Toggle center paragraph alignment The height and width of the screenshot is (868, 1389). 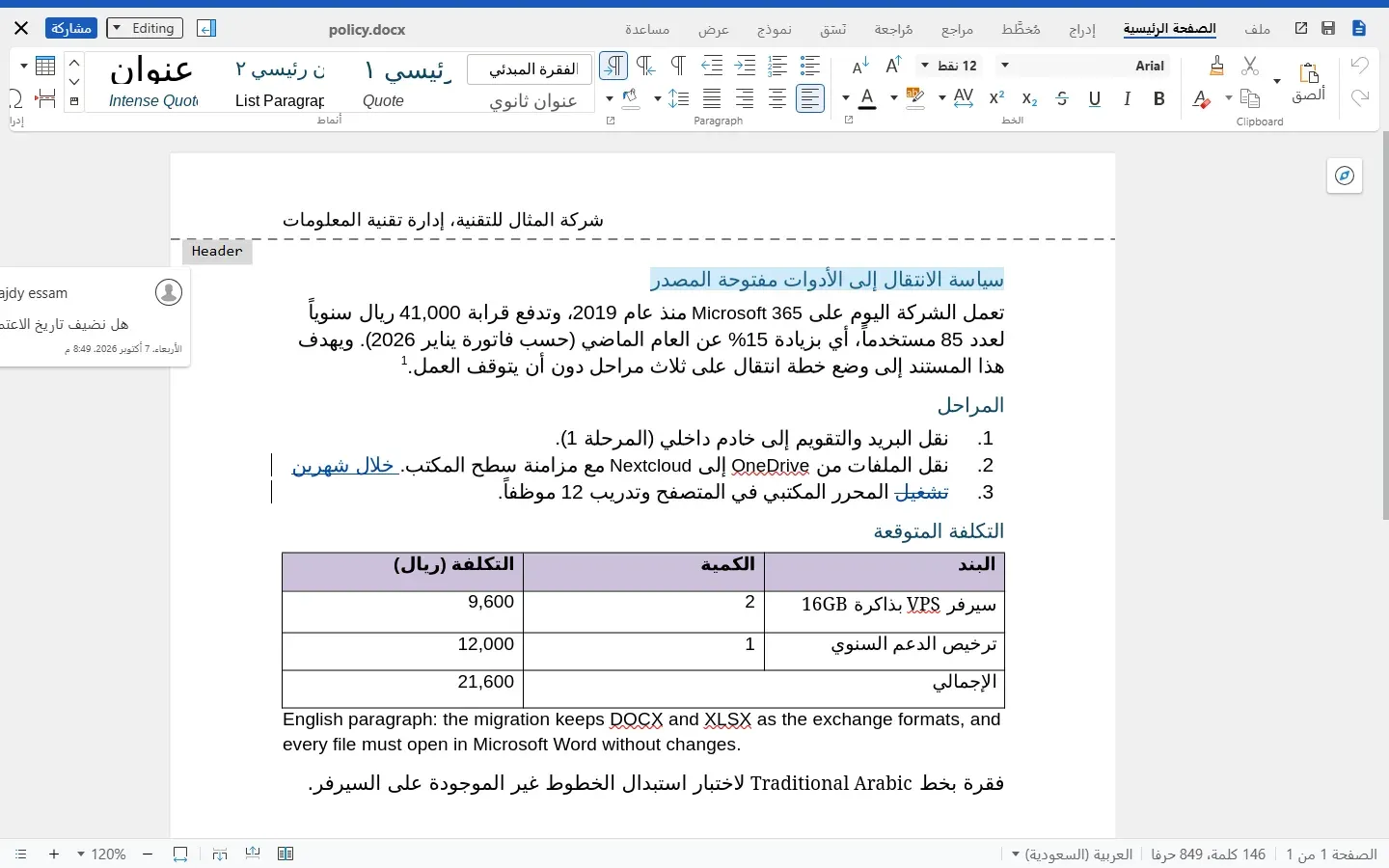pyautogui.click(x=777, y=98)
